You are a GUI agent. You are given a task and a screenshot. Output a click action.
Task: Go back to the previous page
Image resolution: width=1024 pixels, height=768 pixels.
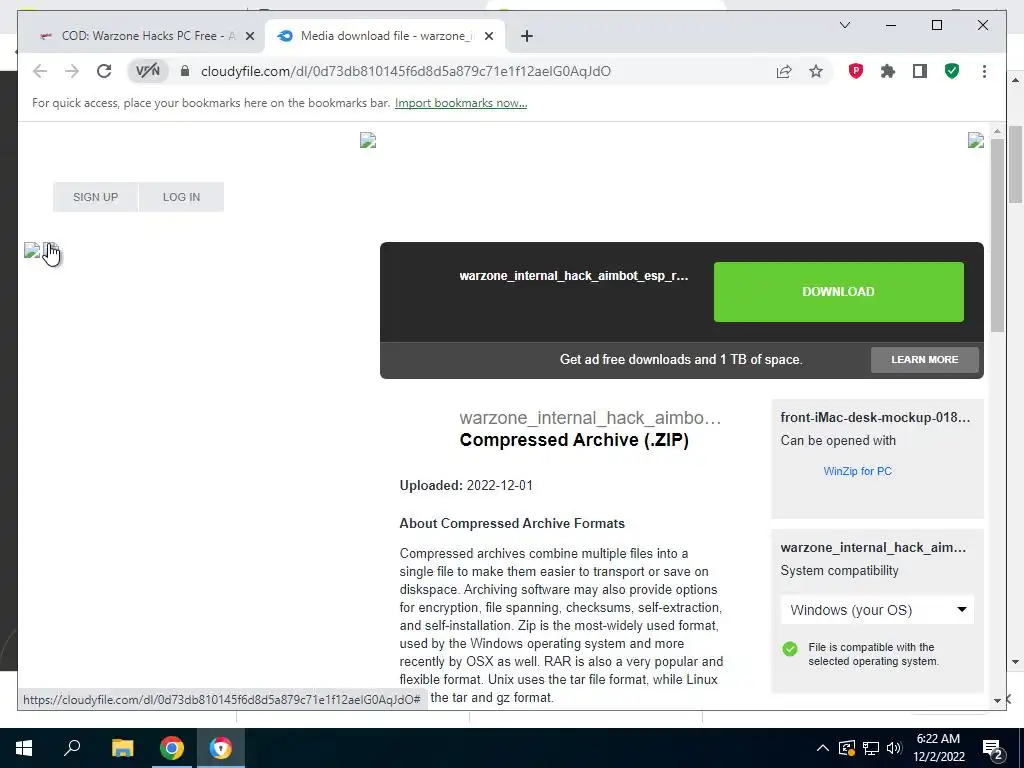40,71
